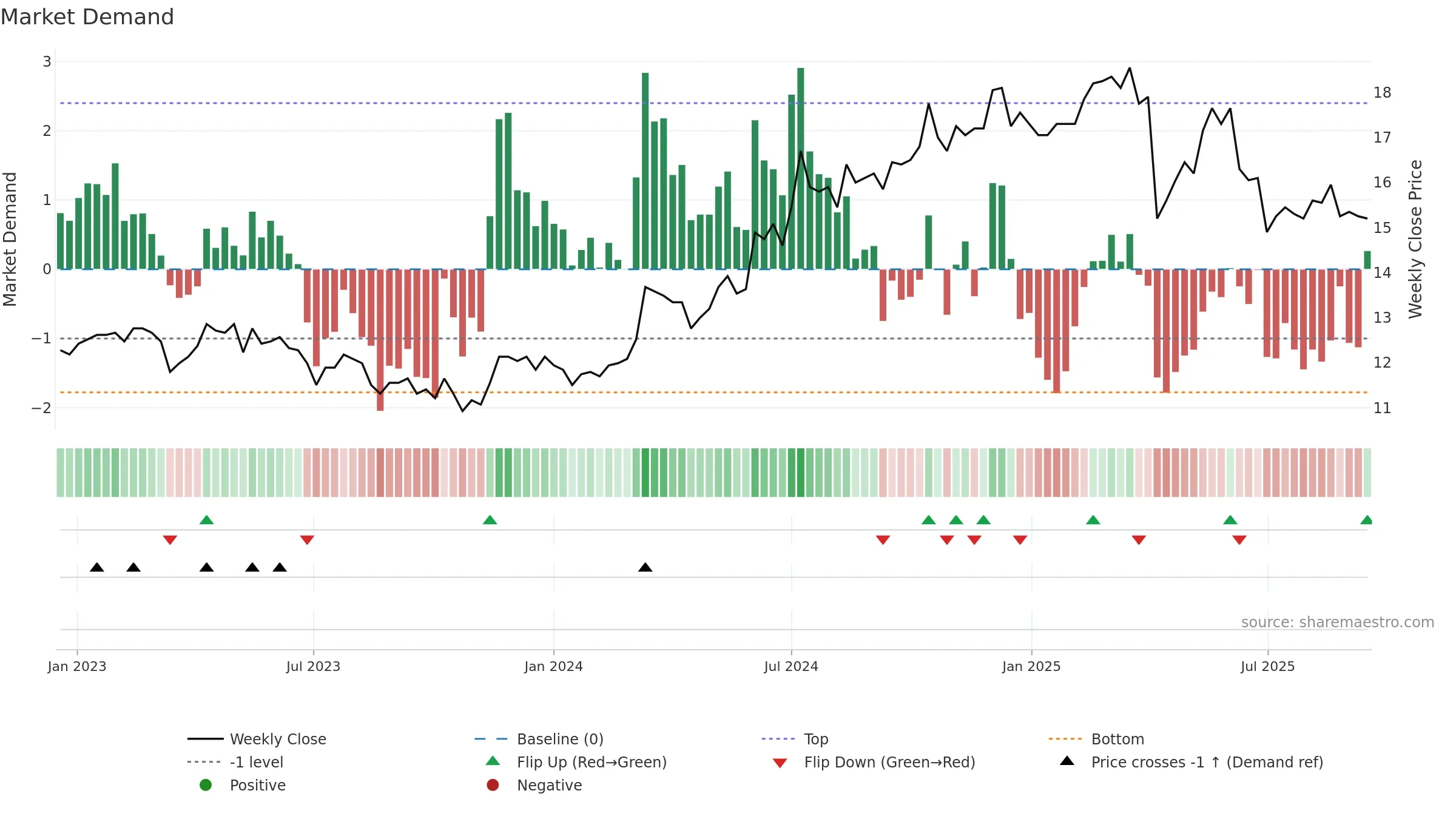Click red Flip Down legend triangle
The height and width of the screenshot is (819, 1456).
(780, 763)
